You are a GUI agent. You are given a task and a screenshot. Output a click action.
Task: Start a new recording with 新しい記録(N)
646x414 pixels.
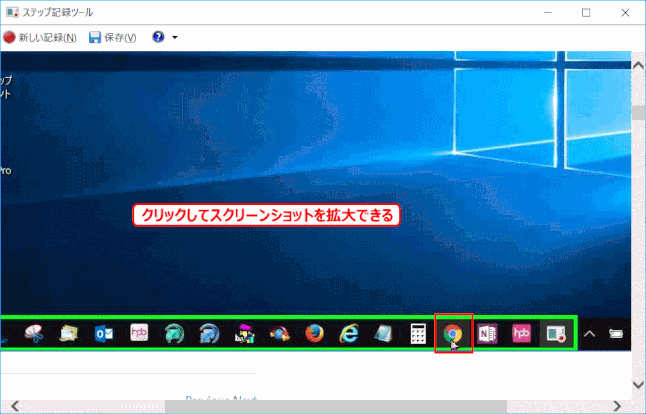coord(40,37)
